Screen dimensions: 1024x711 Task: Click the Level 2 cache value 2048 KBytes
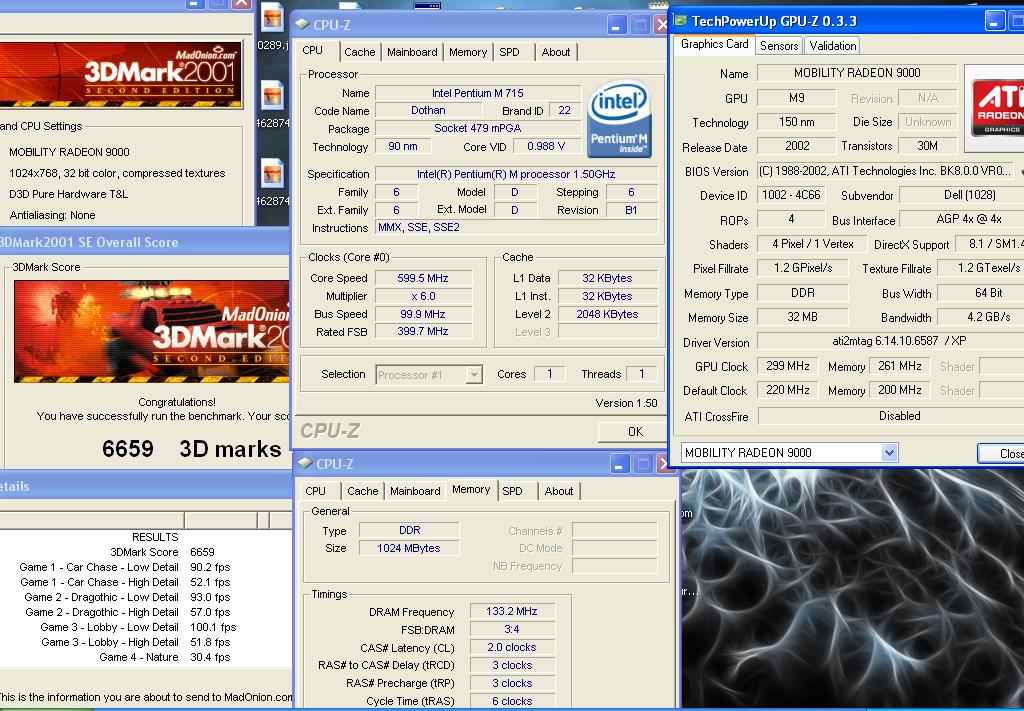[x=607, y=314]
